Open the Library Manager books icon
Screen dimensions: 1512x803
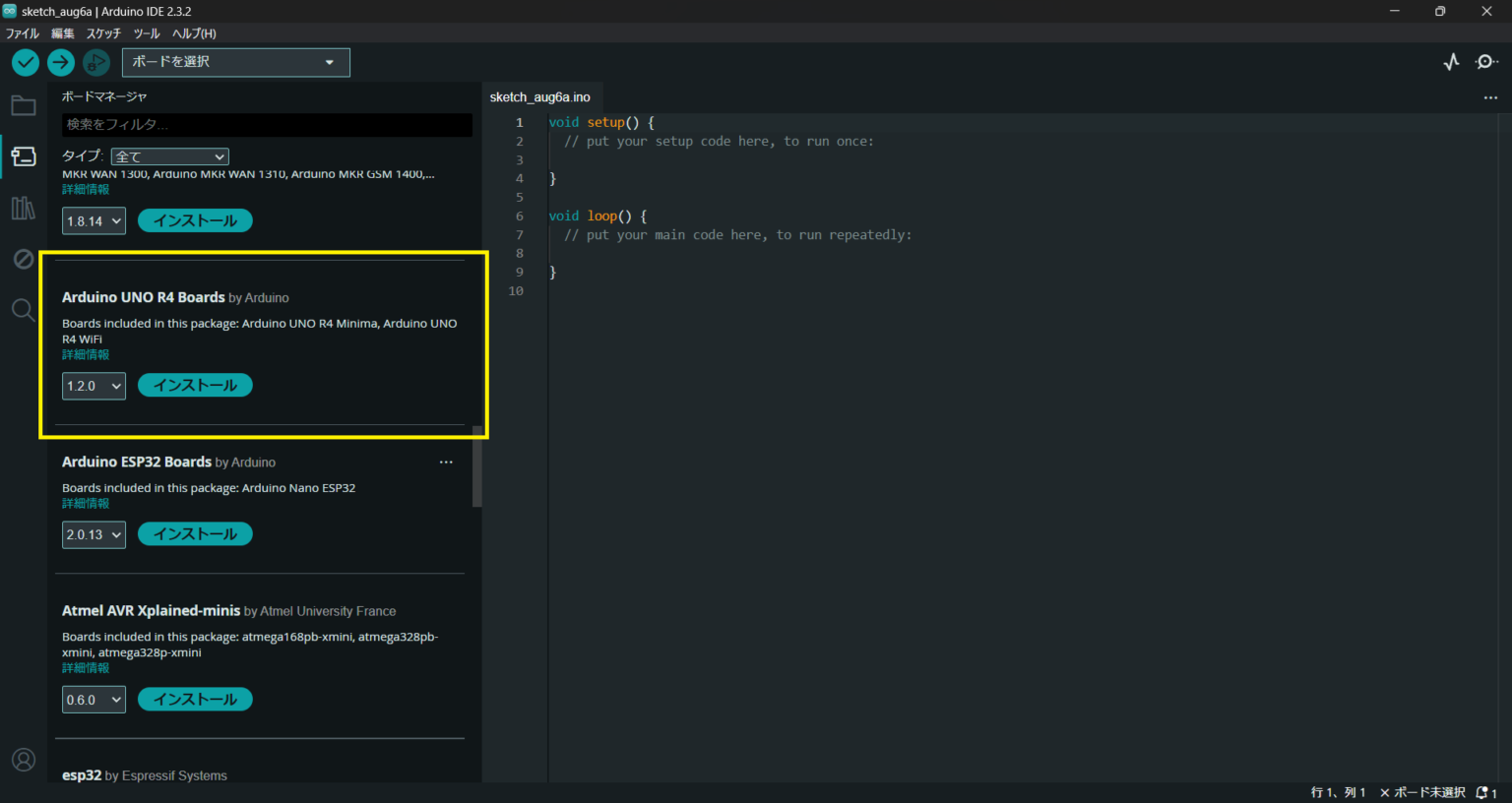(24, 208)
